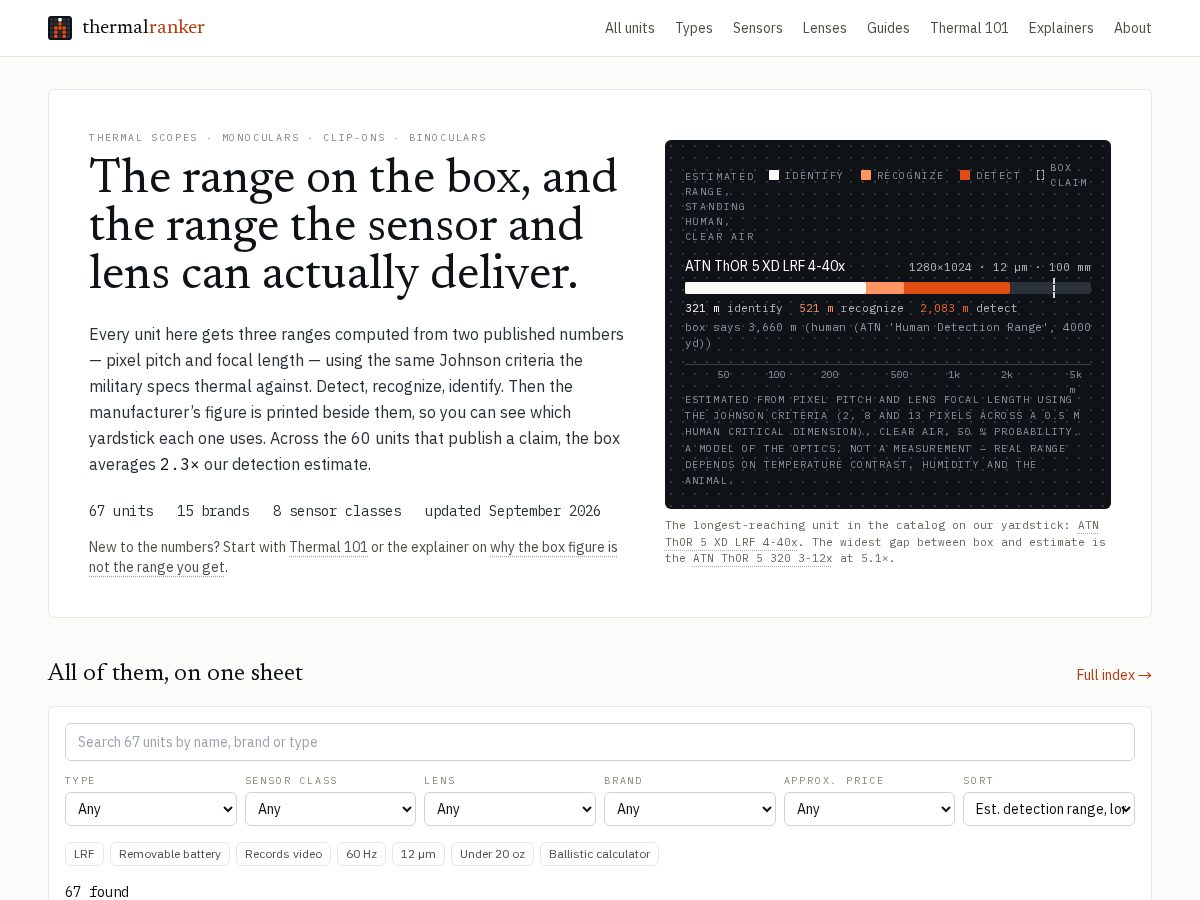Open the Lenses navigation item
The image size is (1200, 900).
(x=825, y=28)
